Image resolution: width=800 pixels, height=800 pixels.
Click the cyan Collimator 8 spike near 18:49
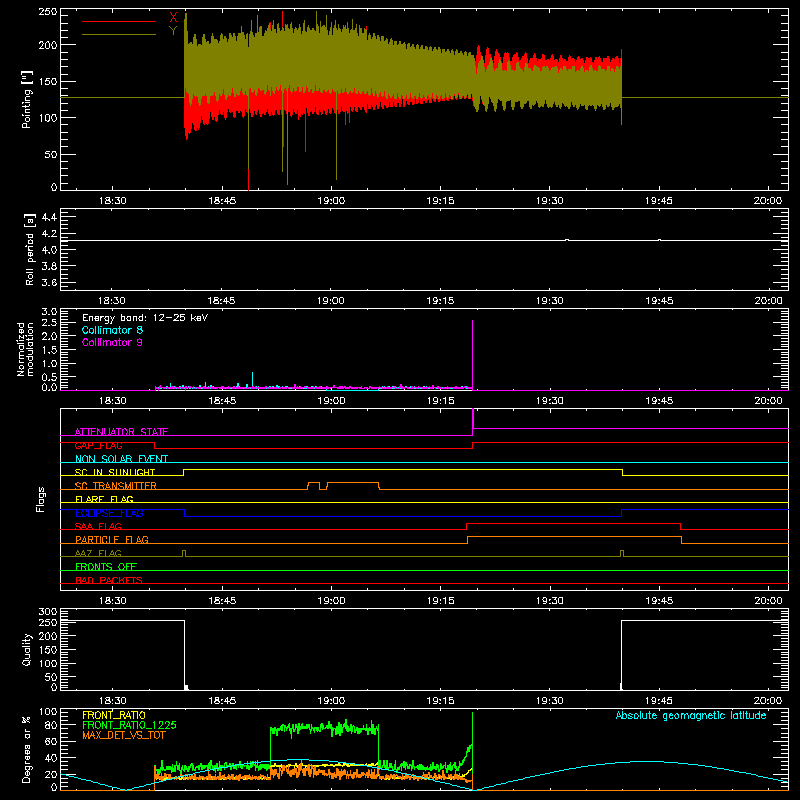(x=252, y=379)
